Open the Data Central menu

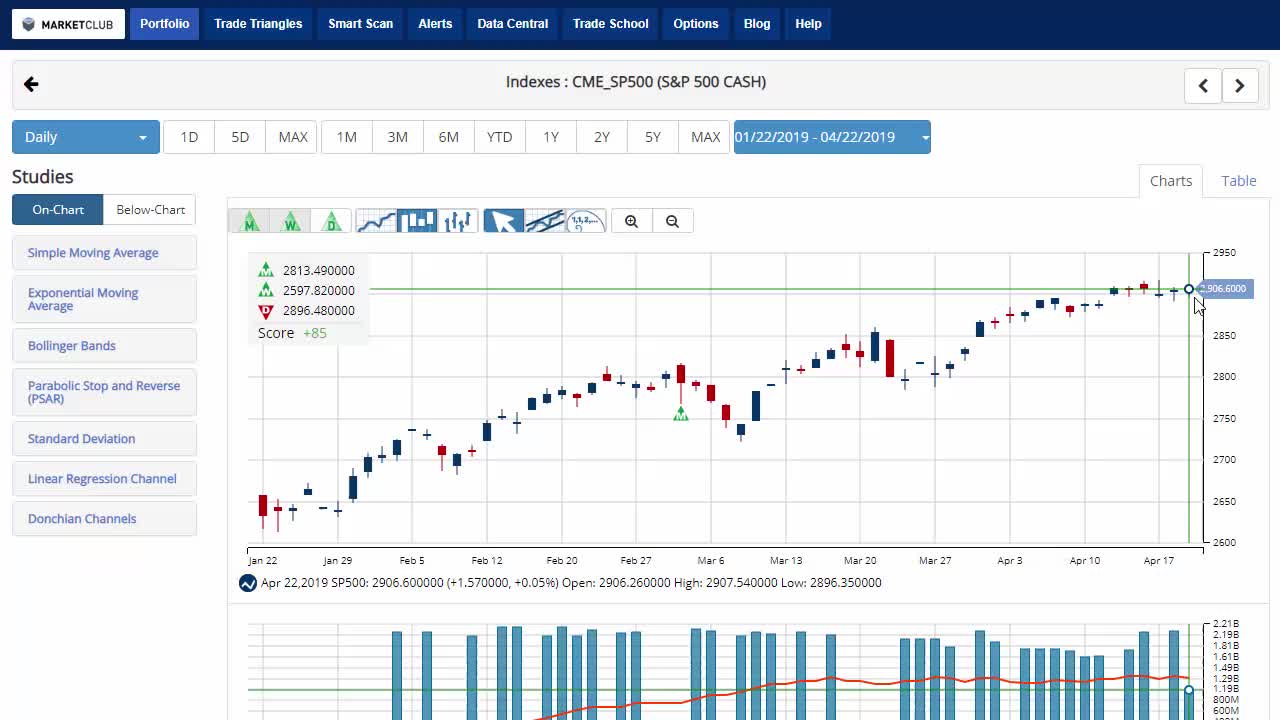(x=513, y=24)
